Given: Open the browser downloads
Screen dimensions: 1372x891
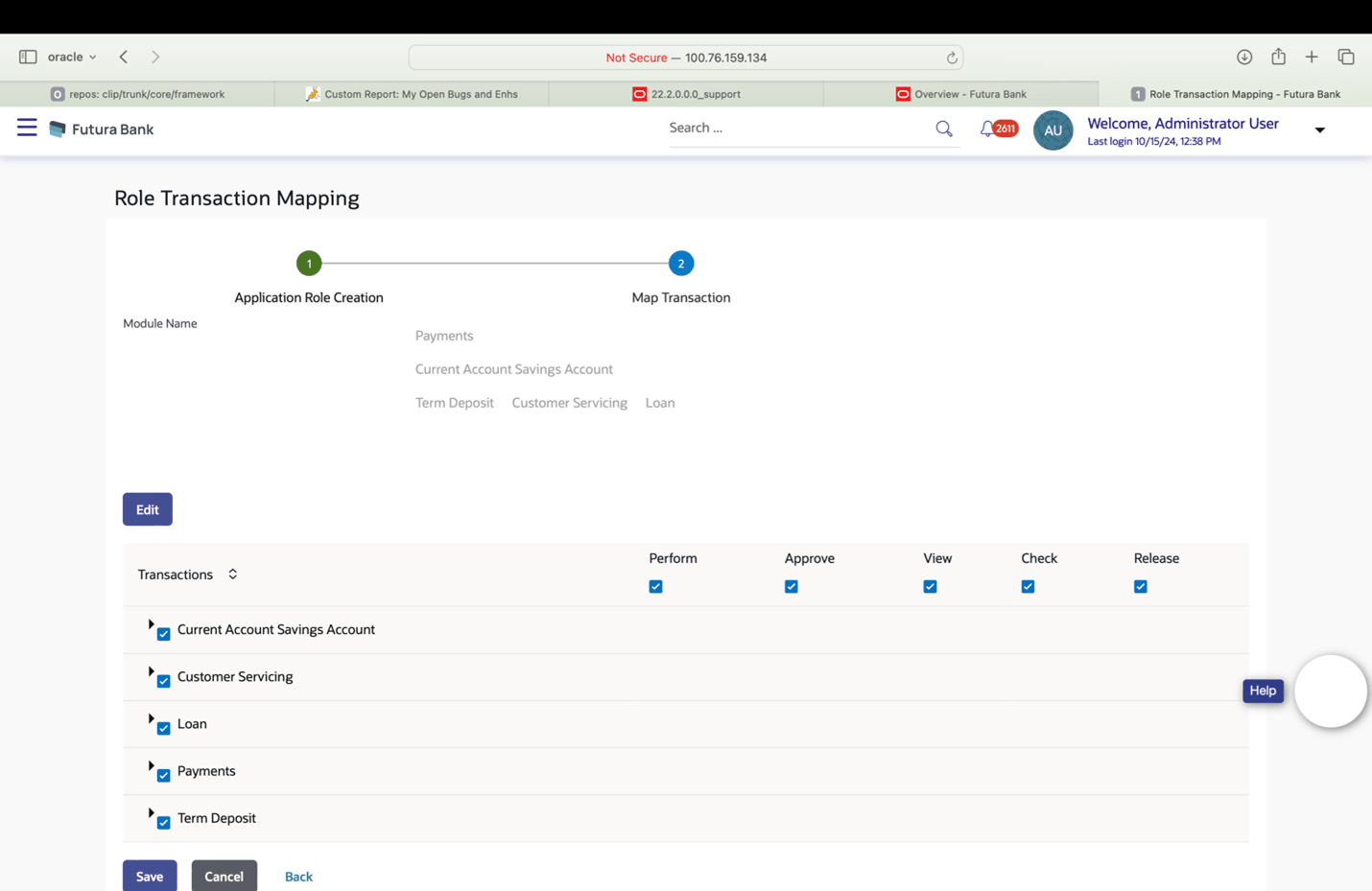Looking at the screenshot, I should click(1244, 58).
